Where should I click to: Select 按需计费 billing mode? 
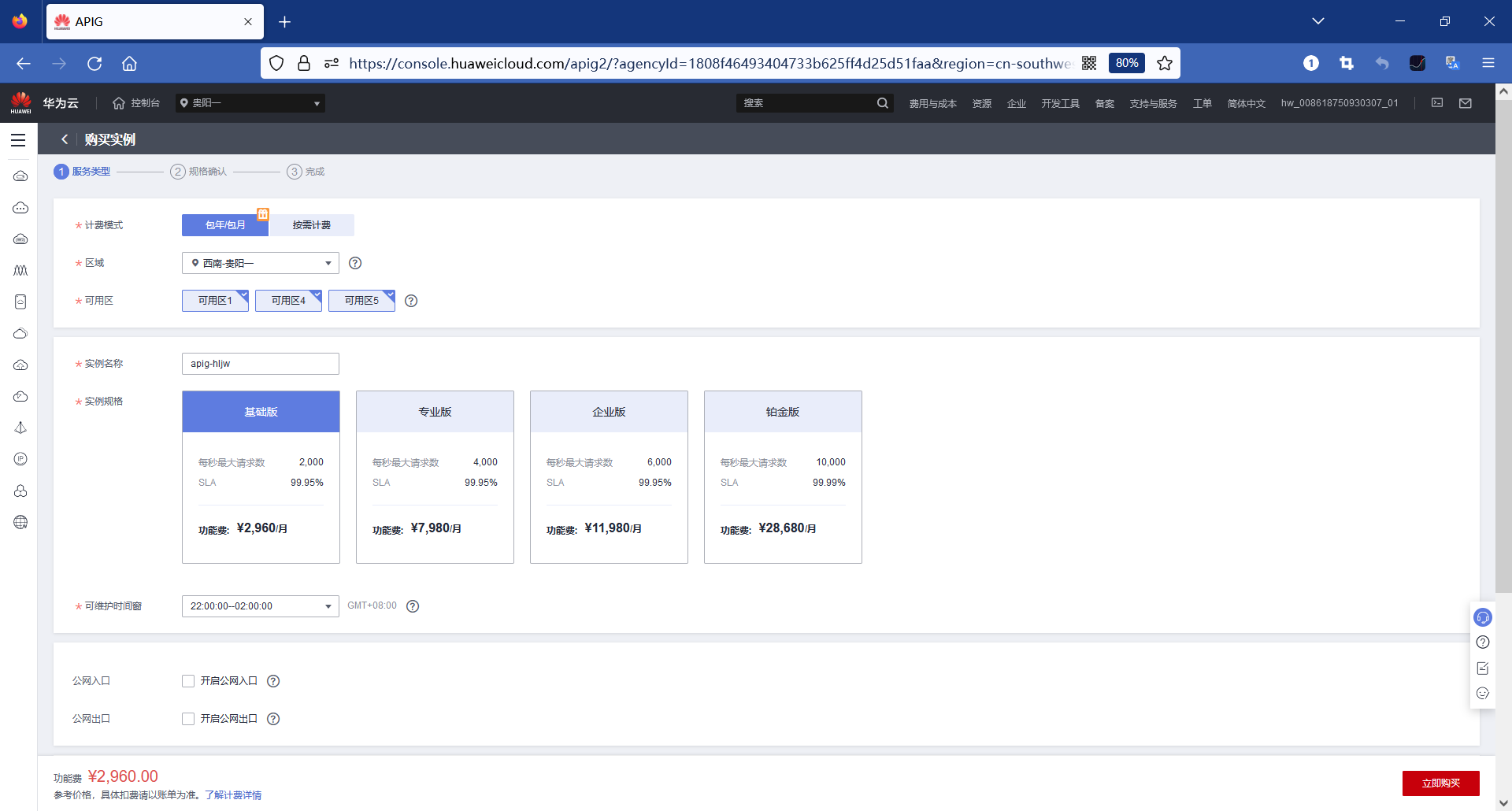click(312, 225)
